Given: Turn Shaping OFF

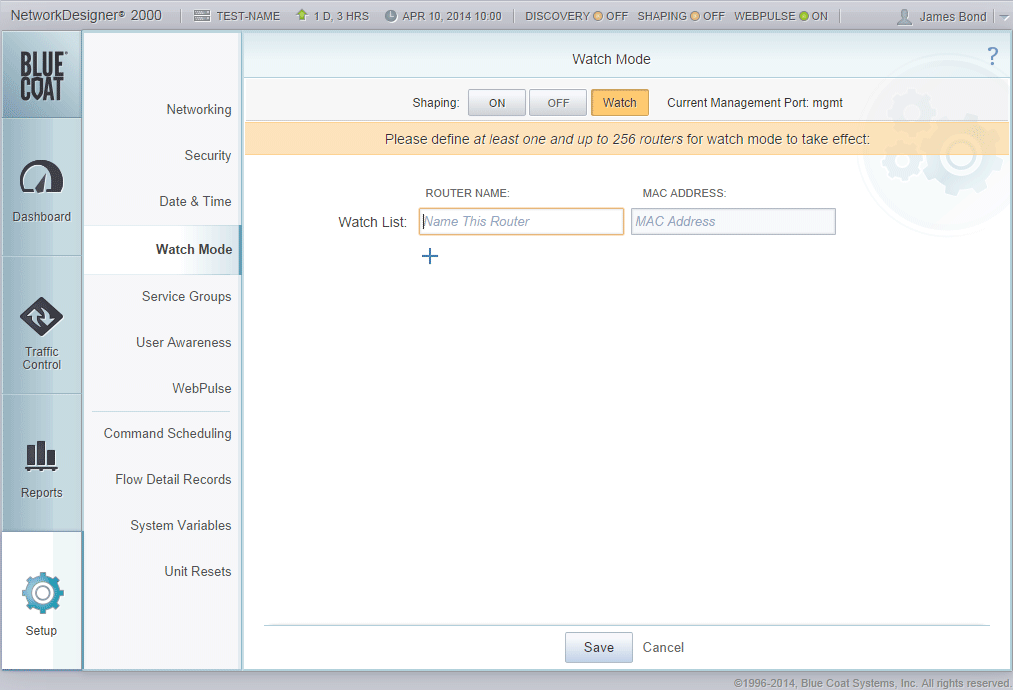Looking at the screenshot, I should click(x=558, y=103).
